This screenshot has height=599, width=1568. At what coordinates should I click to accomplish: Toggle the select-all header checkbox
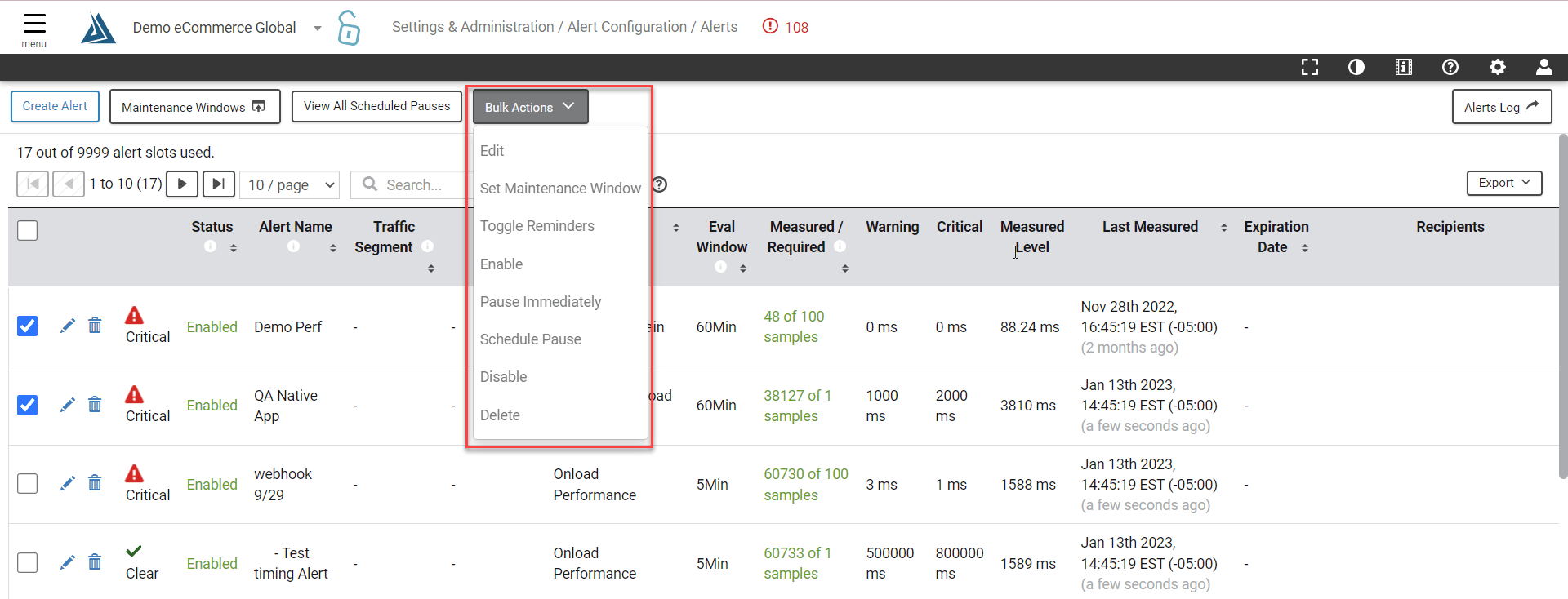pyautogui.click(x=28, y=230)
